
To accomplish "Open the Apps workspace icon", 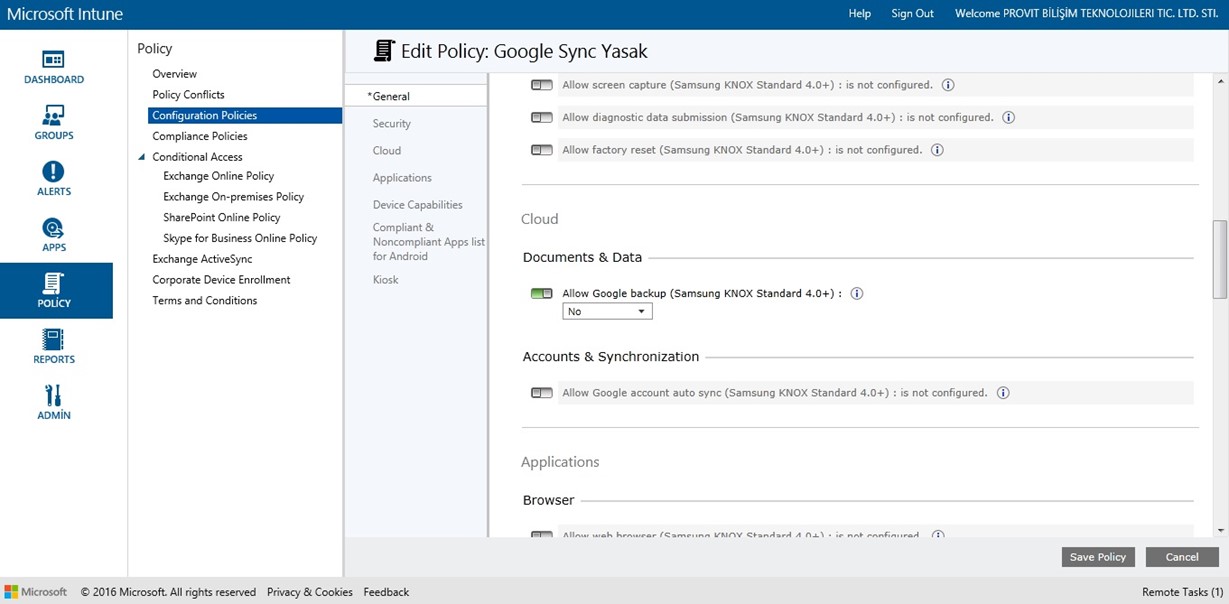I will (54, 235).
